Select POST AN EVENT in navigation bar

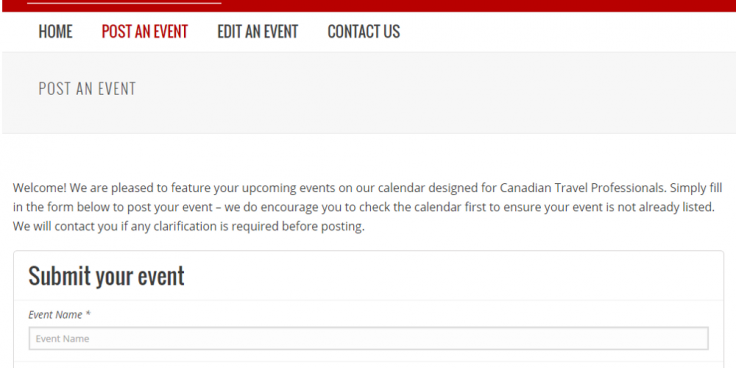(145, 32)
